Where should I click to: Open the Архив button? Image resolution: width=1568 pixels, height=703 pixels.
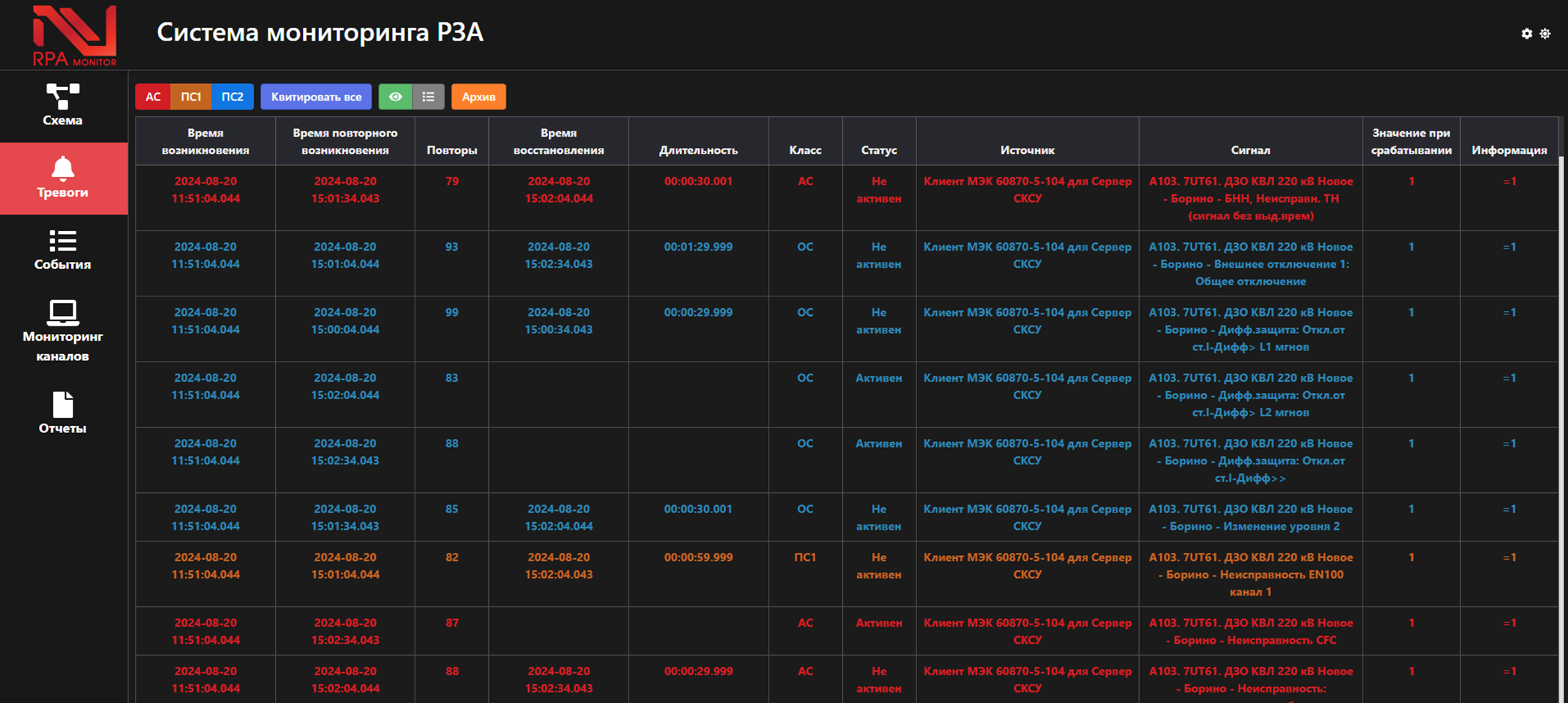[x=478, y=97]
